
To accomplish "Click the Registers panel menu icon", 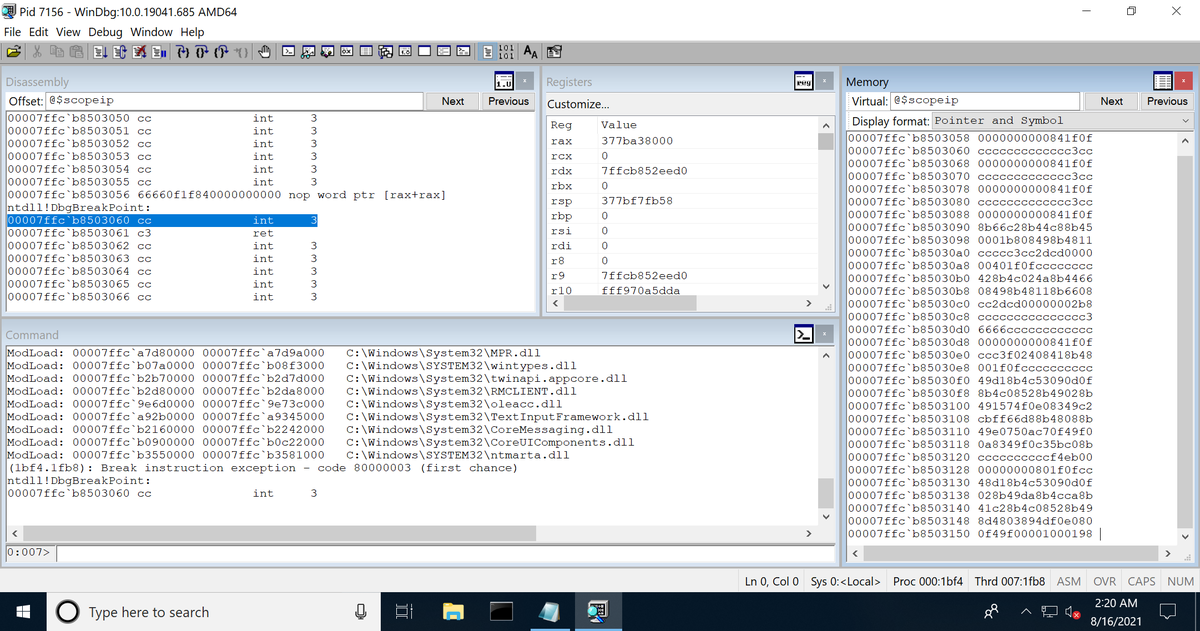I will coord(805,80).
